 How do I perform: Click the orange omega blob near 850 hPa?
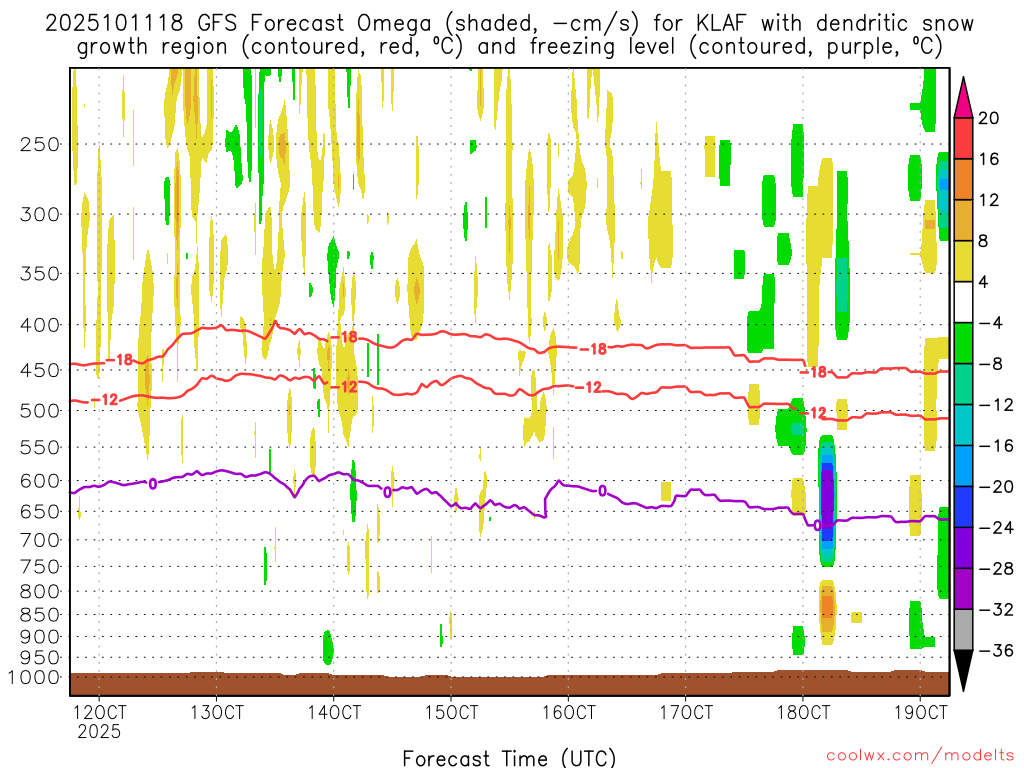coord(827,607)
